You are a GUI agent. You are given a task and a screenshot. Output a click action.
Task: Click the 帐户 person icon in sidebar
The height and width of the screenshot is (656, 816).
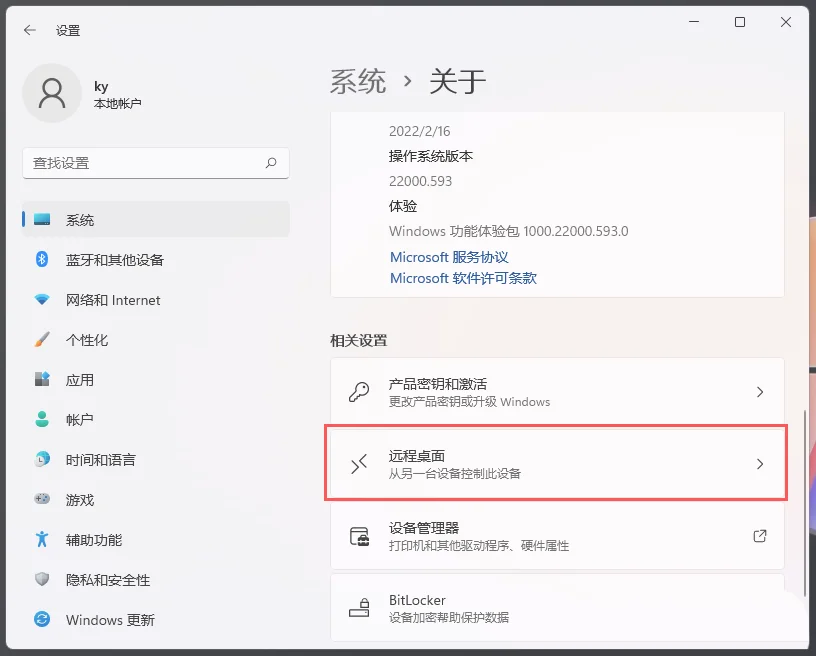pyautogui.click(x=42, y=419)
